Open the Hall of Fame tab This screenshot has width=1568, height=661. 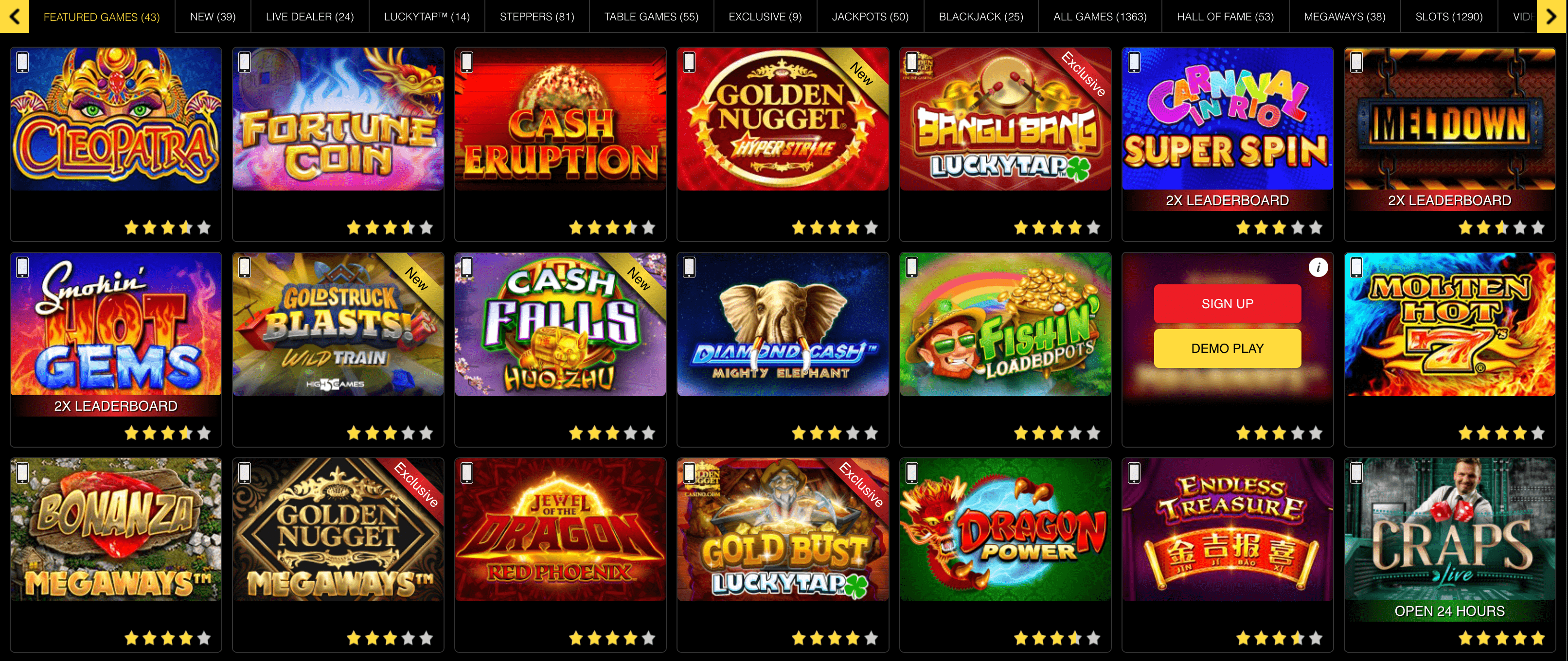[1225, 17]
